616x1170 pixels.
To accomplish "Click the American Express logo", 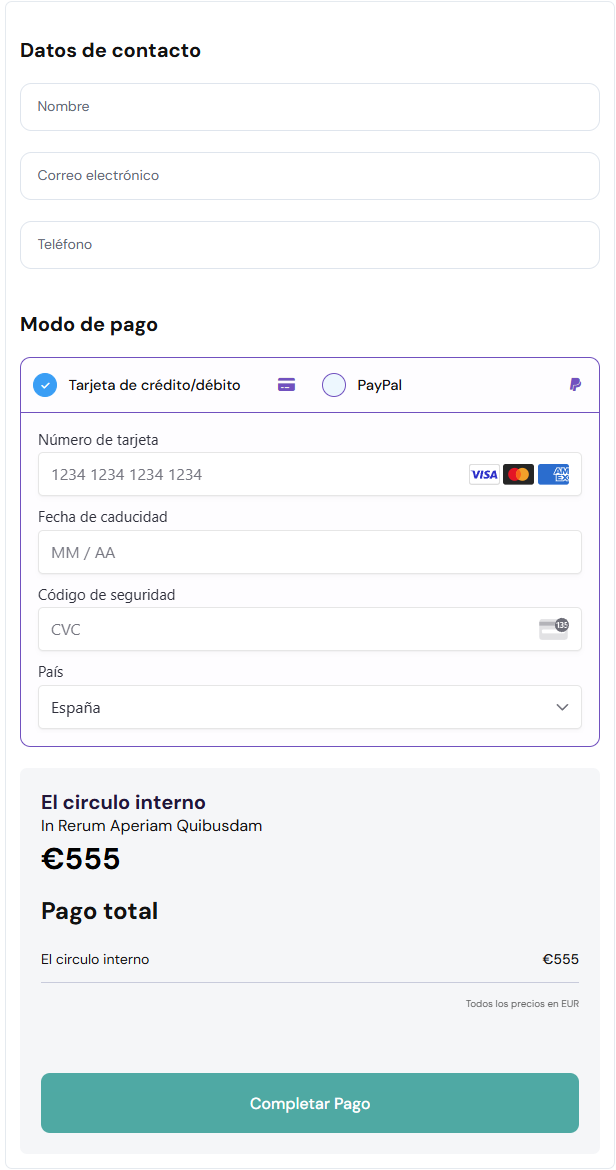I will point(553,475).
